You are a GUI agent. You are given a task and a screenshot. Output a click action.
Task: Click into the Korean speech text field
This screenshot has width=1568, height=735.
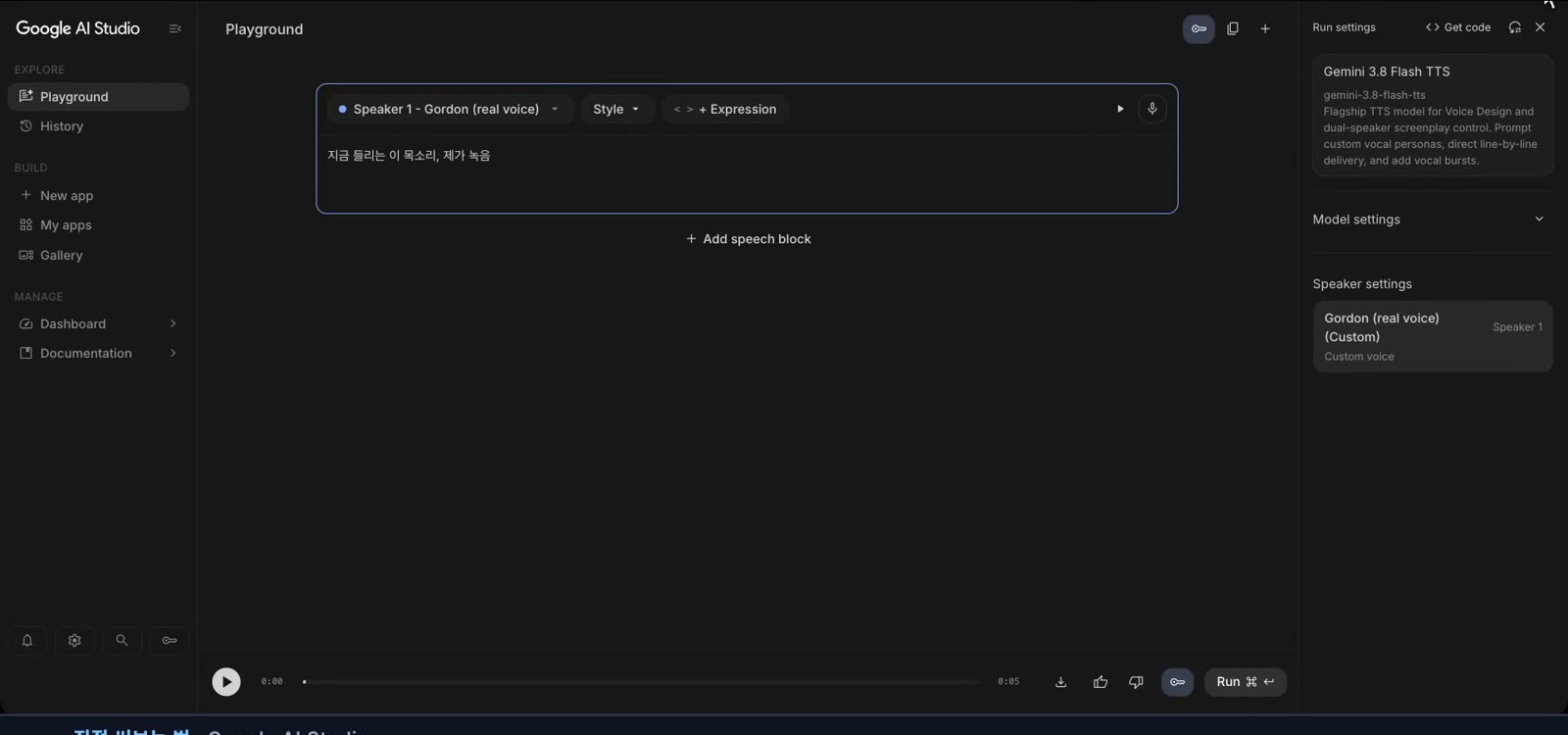pyautogui.click(x=747, y=173)
